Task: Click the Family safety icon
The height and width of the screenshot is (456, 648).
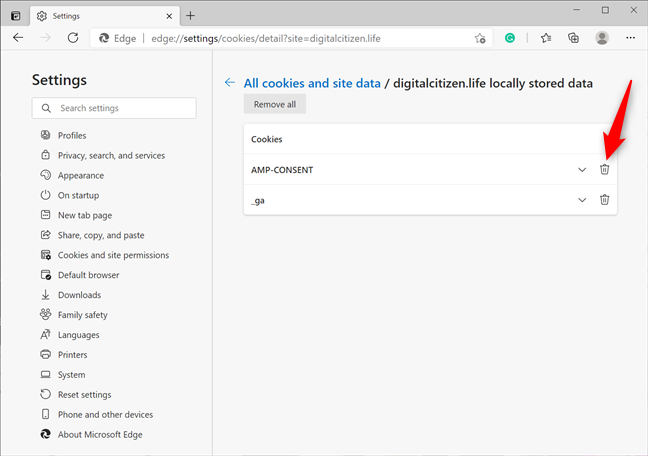Action: (45, 314)
